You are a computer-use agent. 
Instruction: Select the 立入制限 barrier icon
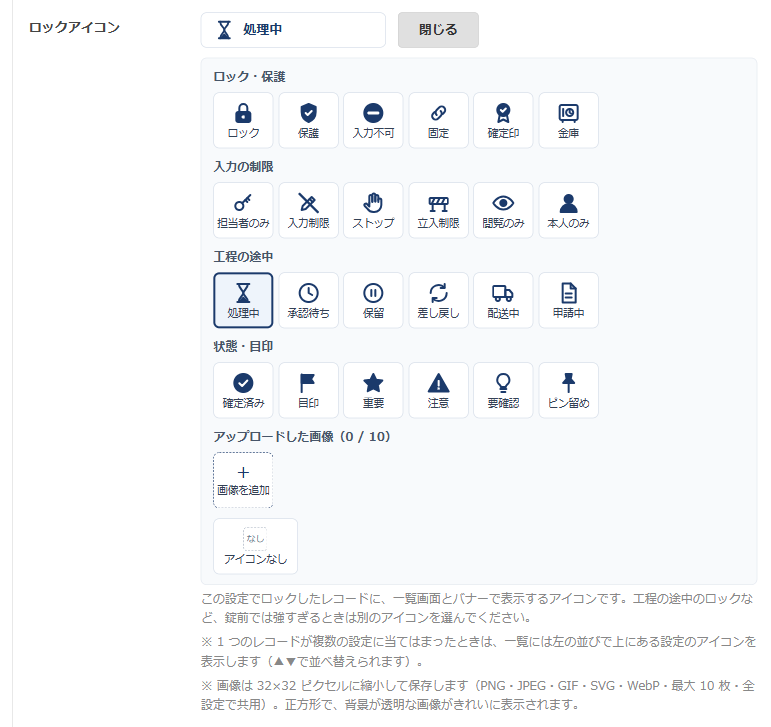pyautogui.click(x=438, y=210)
